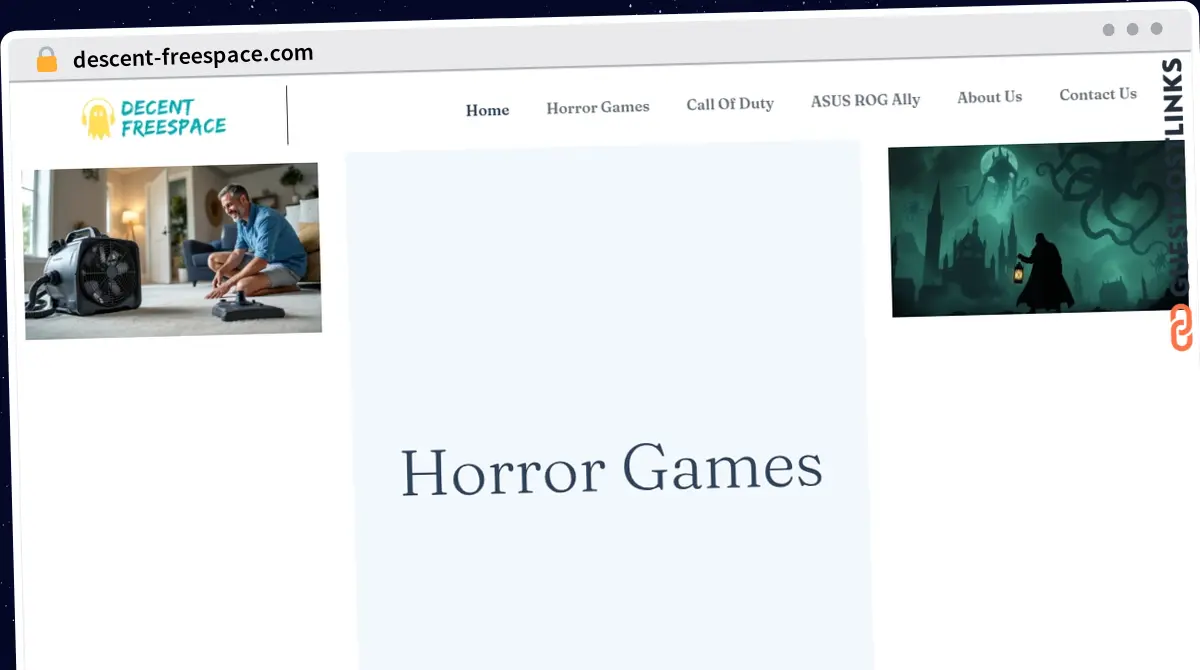The height and width of the screenshot is (670, 1200).
Task: Open the Home menu item
Action: click(x=488, y=110)
